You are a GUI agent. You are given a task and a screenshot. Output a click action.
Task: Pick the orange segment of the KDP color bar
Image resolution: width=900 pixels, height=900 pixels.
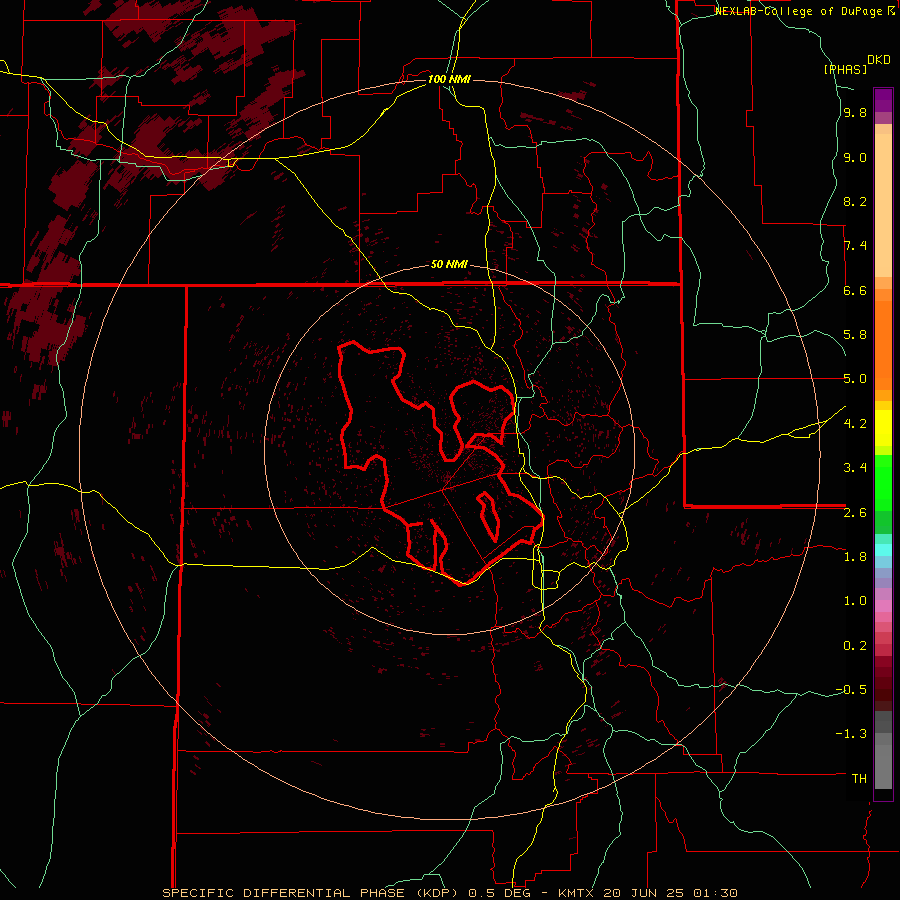[x=883, y=345]
